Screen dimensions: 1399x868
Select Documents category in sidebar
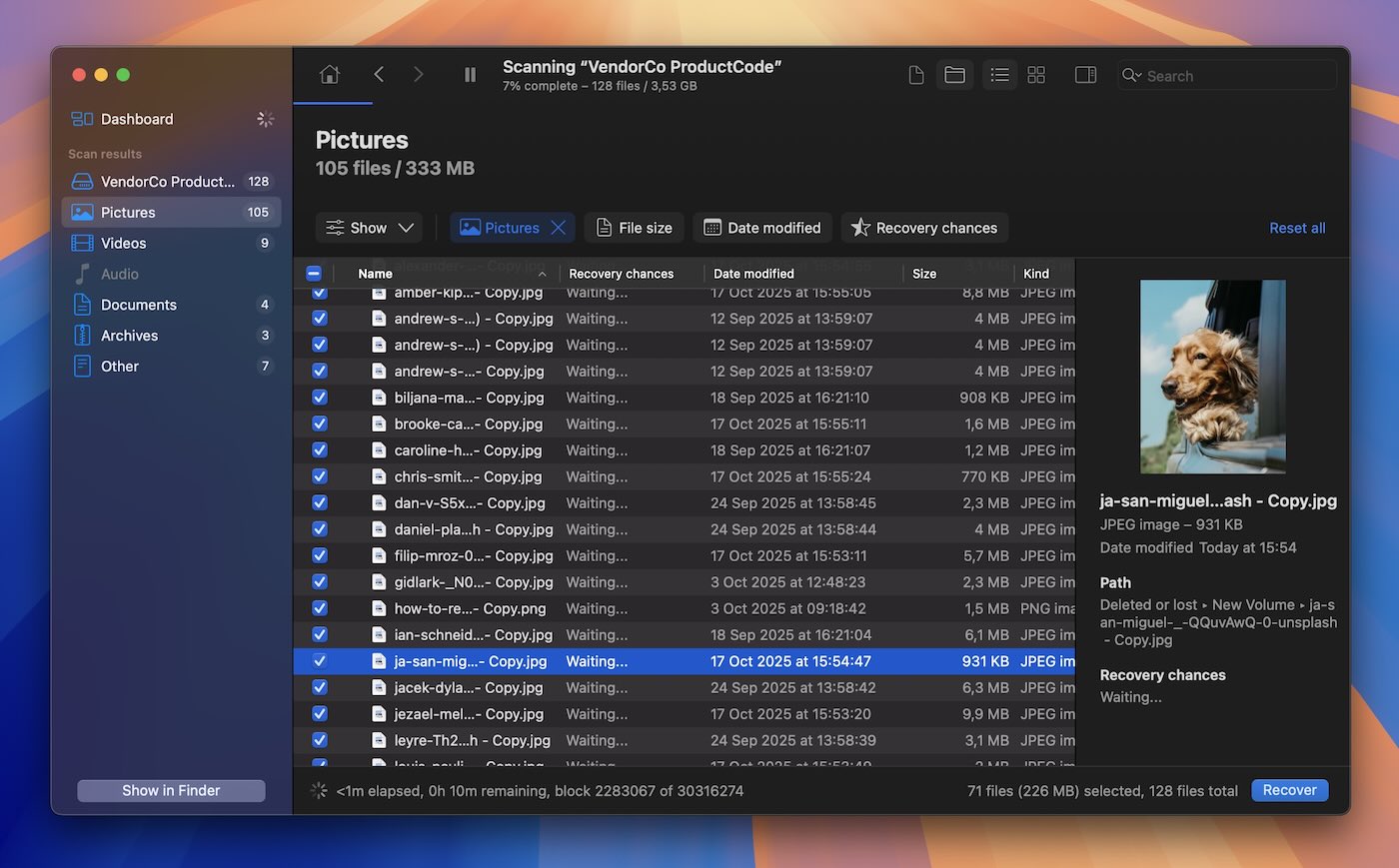pyautogui.click(x=138, y=305)
